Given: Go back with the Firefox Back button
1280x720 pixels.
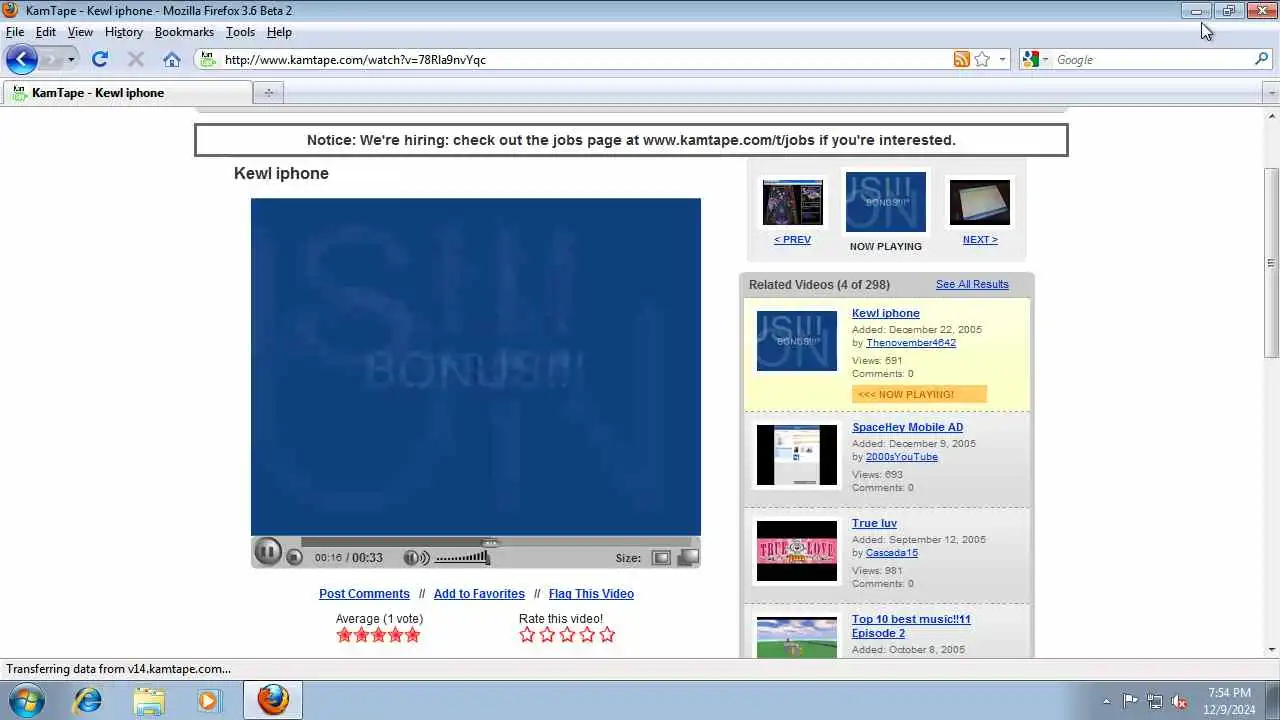Looking at the screenshot, I should pos(21,59).
